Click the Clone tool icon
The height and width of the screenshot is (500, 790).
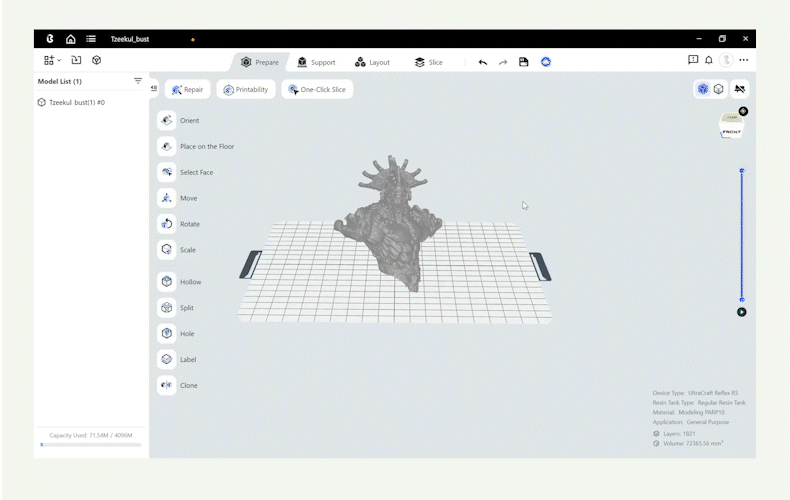tap(167, 385)
